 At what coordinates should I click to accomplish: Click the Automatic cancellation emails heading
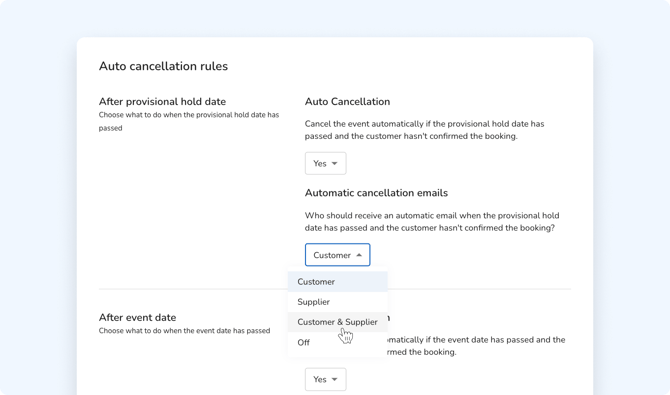[376, 193]
